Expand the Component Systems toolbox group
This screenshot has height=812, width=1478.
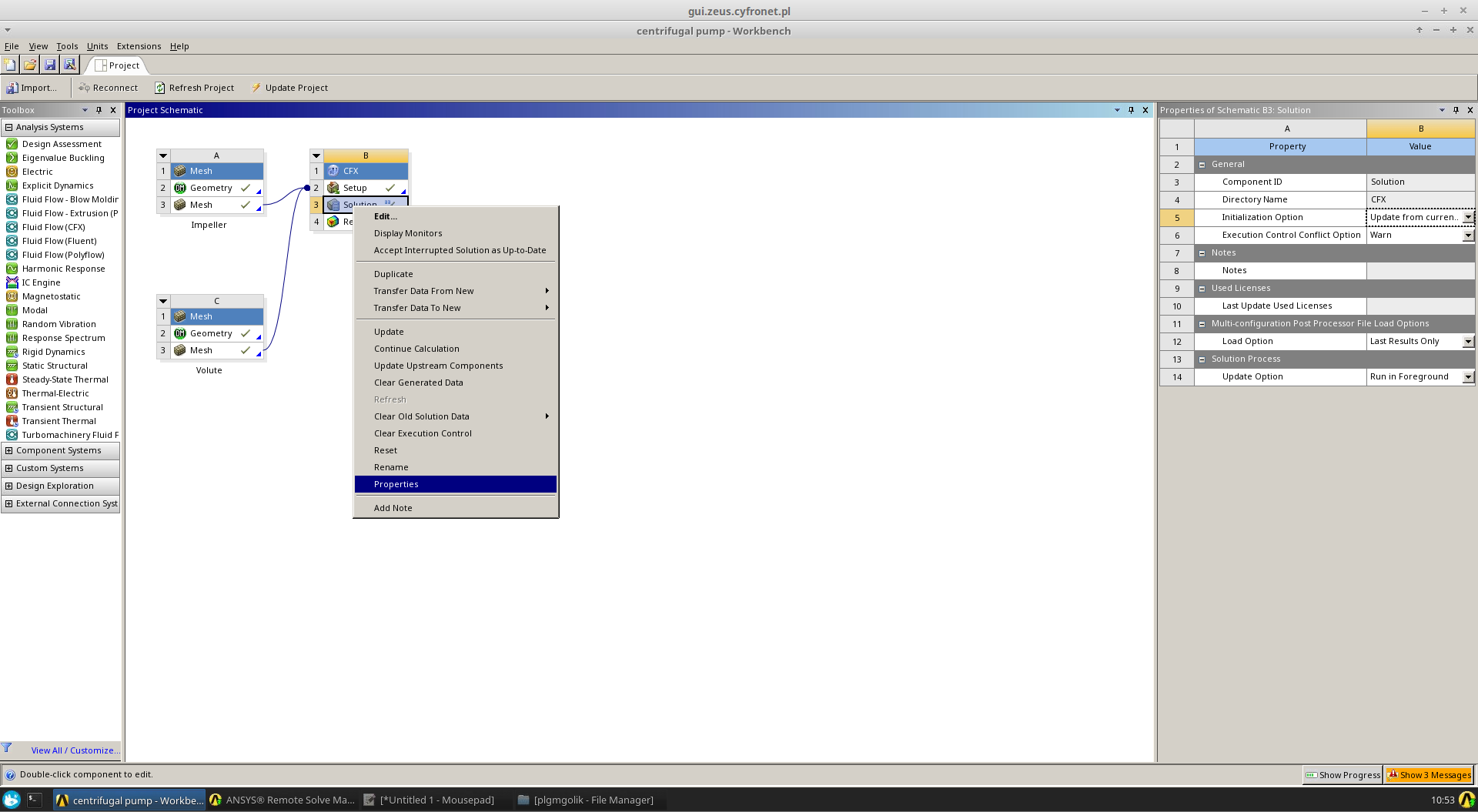tap(8, 450)
